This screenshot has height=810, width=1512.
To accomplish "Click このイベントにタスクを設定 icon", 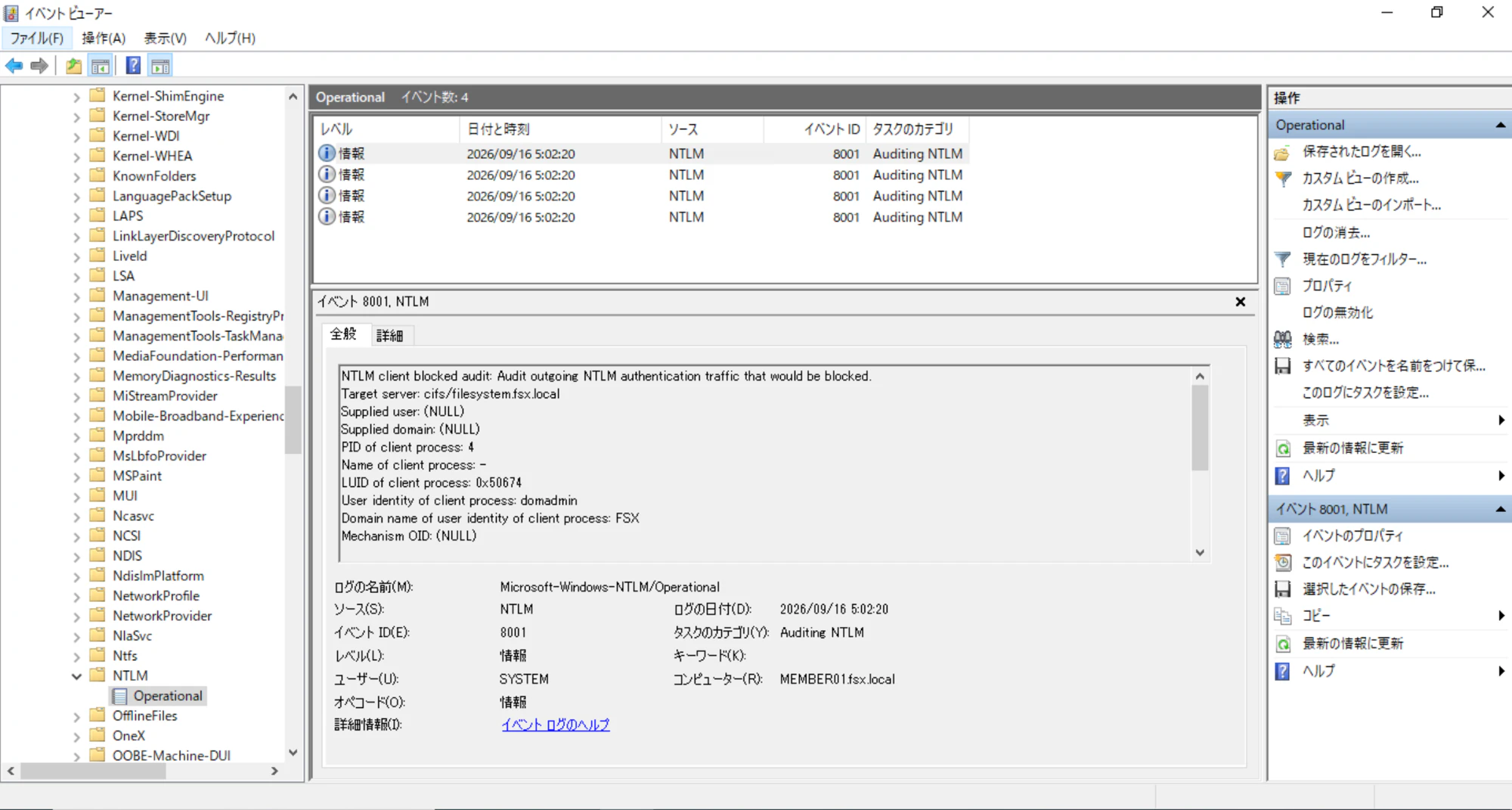I will coord(1282,563).
